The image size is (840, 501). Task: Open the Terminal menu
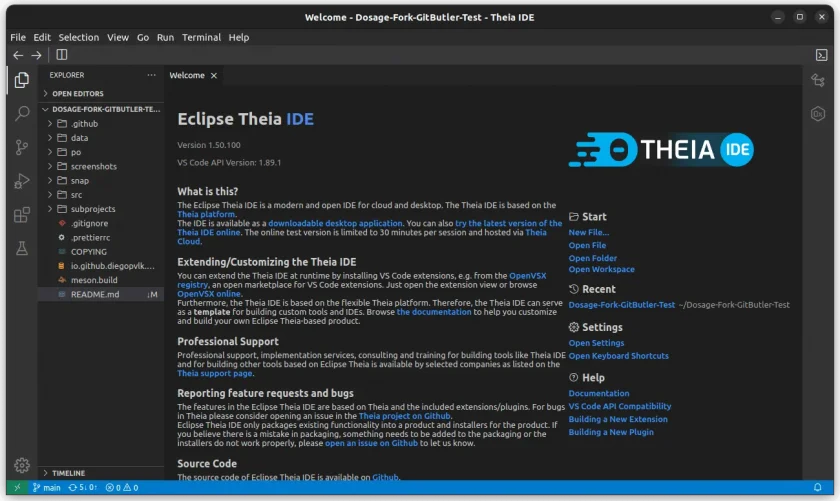(201, 37)
